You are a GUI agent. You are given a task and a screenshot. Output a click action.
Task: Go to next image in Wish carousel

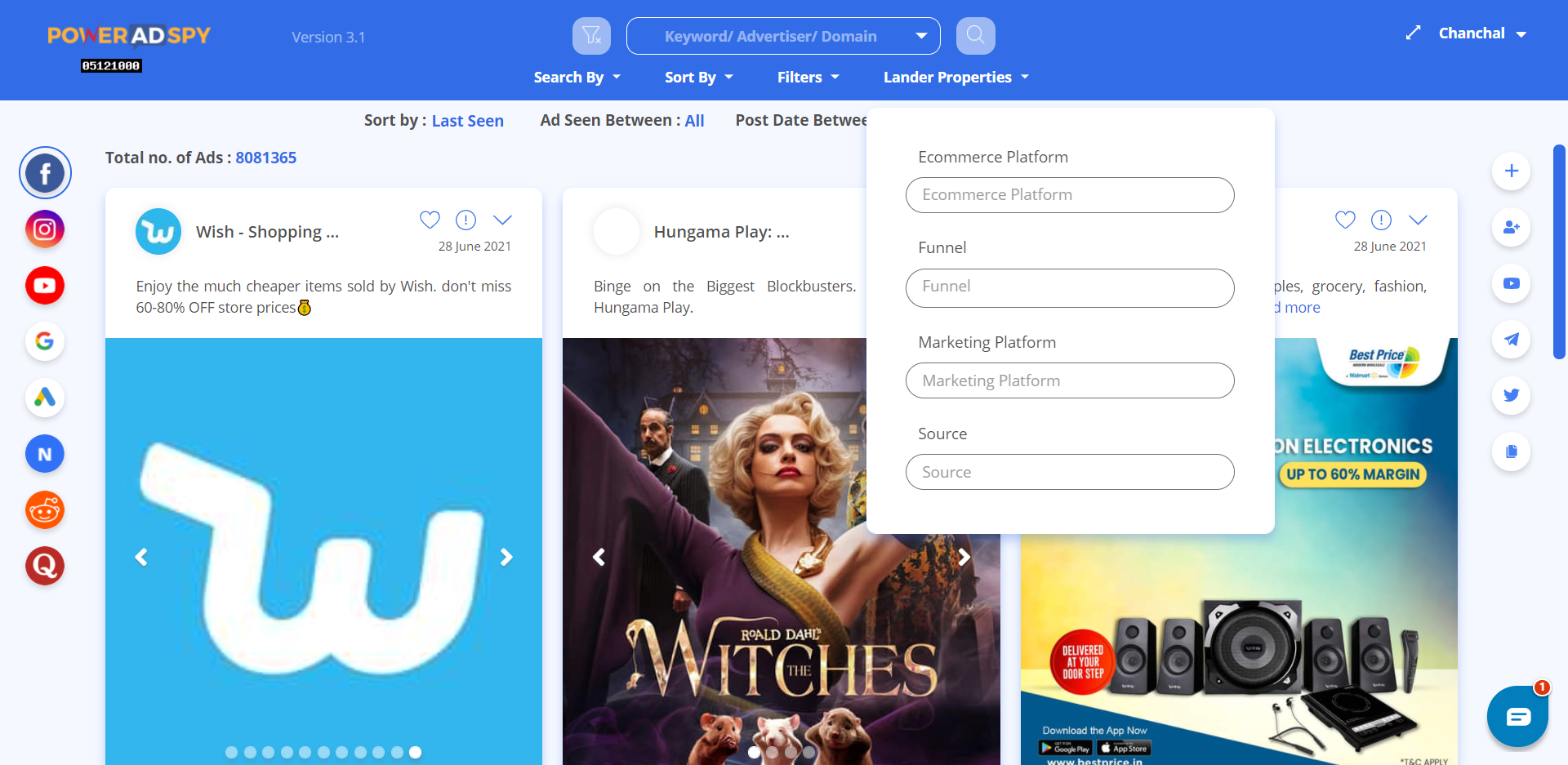tap(506, 557)
